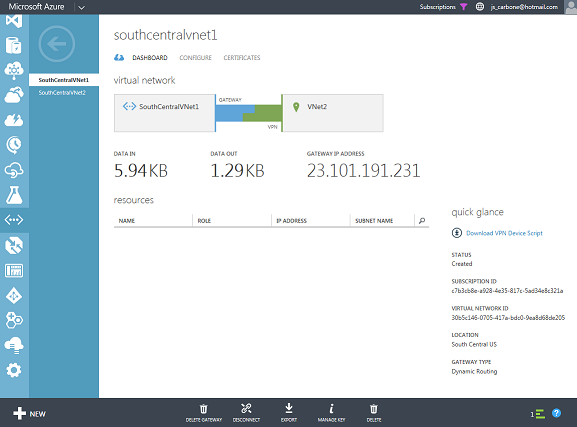Click the South Central US location text
Image resolution: width=577 pixels, height=427 pixels.
tap(474, 345)
